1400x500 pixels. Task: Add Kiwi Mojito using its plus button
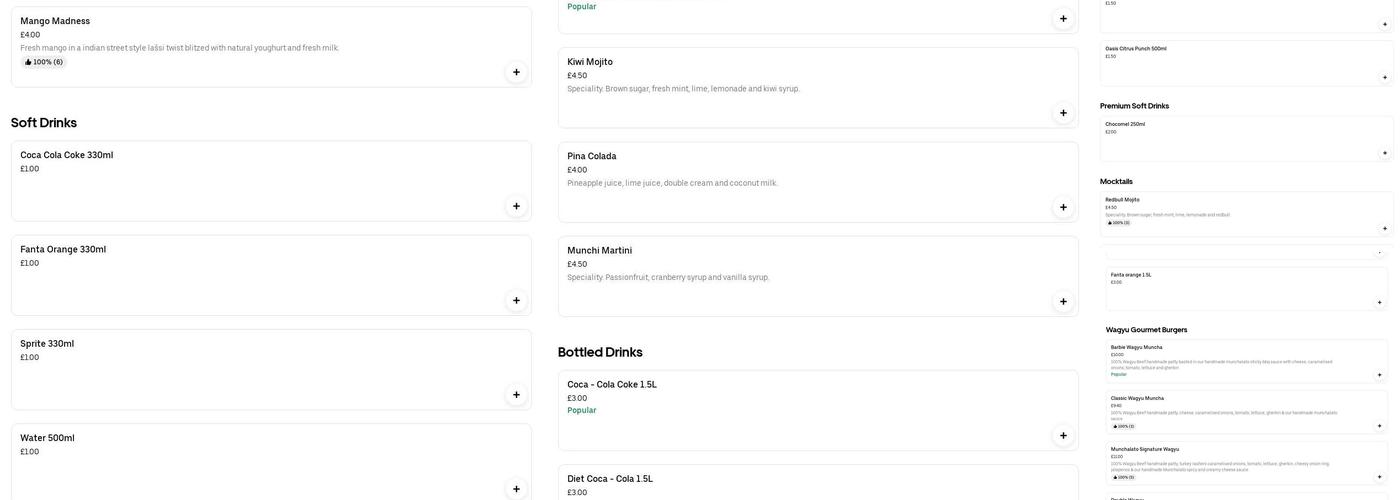click(1063, 113)
